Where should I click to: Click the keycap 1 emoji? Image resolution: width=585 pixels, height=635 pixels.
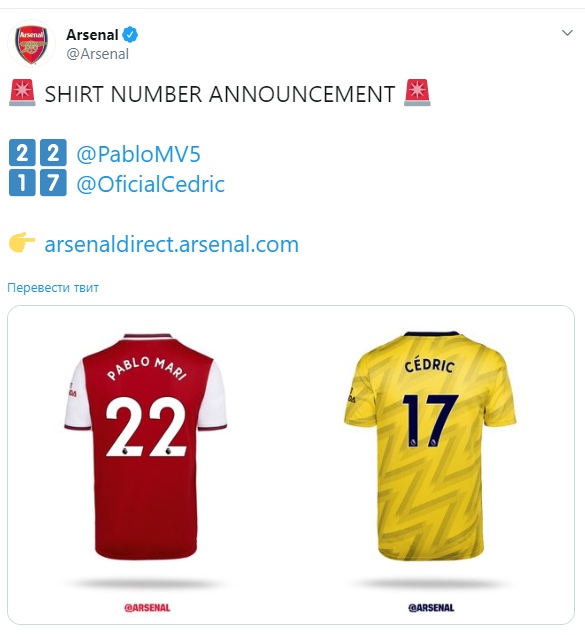point(22,183)
